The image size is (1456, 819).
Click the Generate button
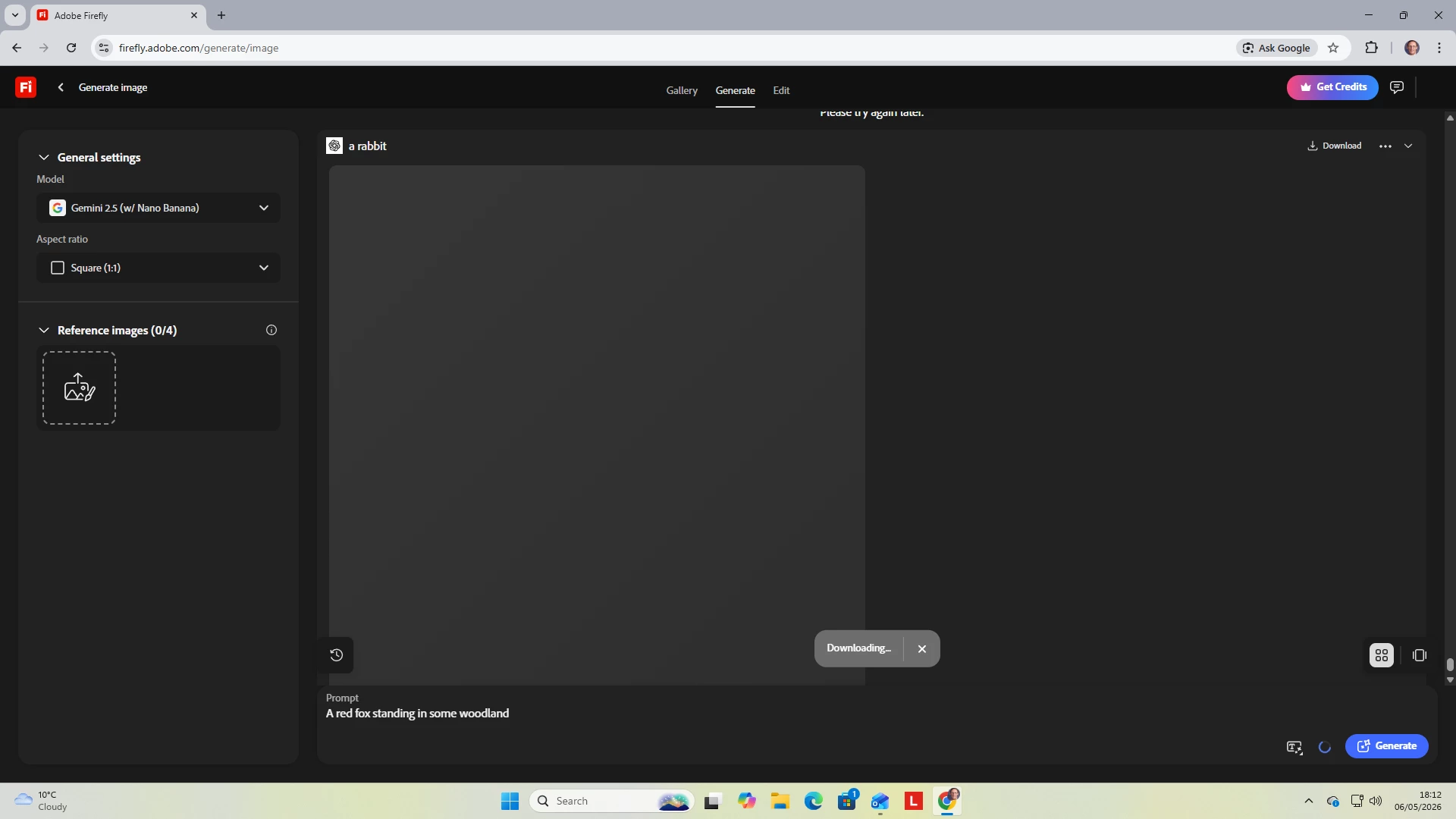(x=1387, y=746)
